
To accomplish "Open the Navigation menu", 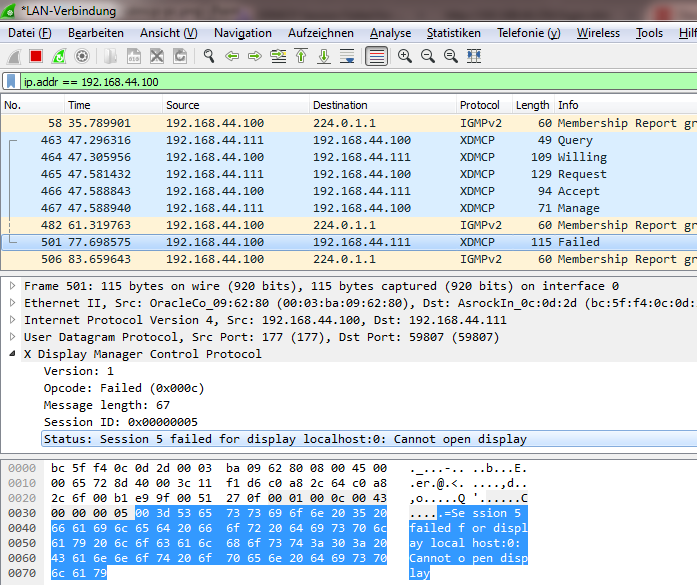I will (243, 33).
